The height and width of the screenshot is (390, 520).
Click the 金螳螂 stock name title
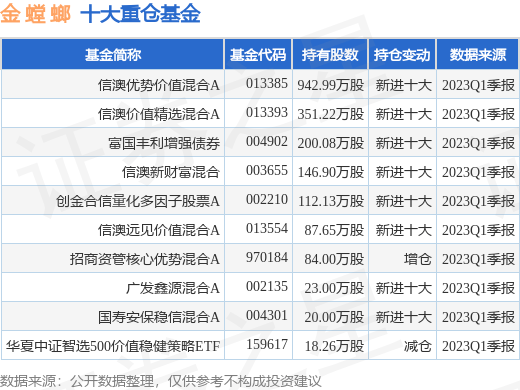[x=35, y=14]
